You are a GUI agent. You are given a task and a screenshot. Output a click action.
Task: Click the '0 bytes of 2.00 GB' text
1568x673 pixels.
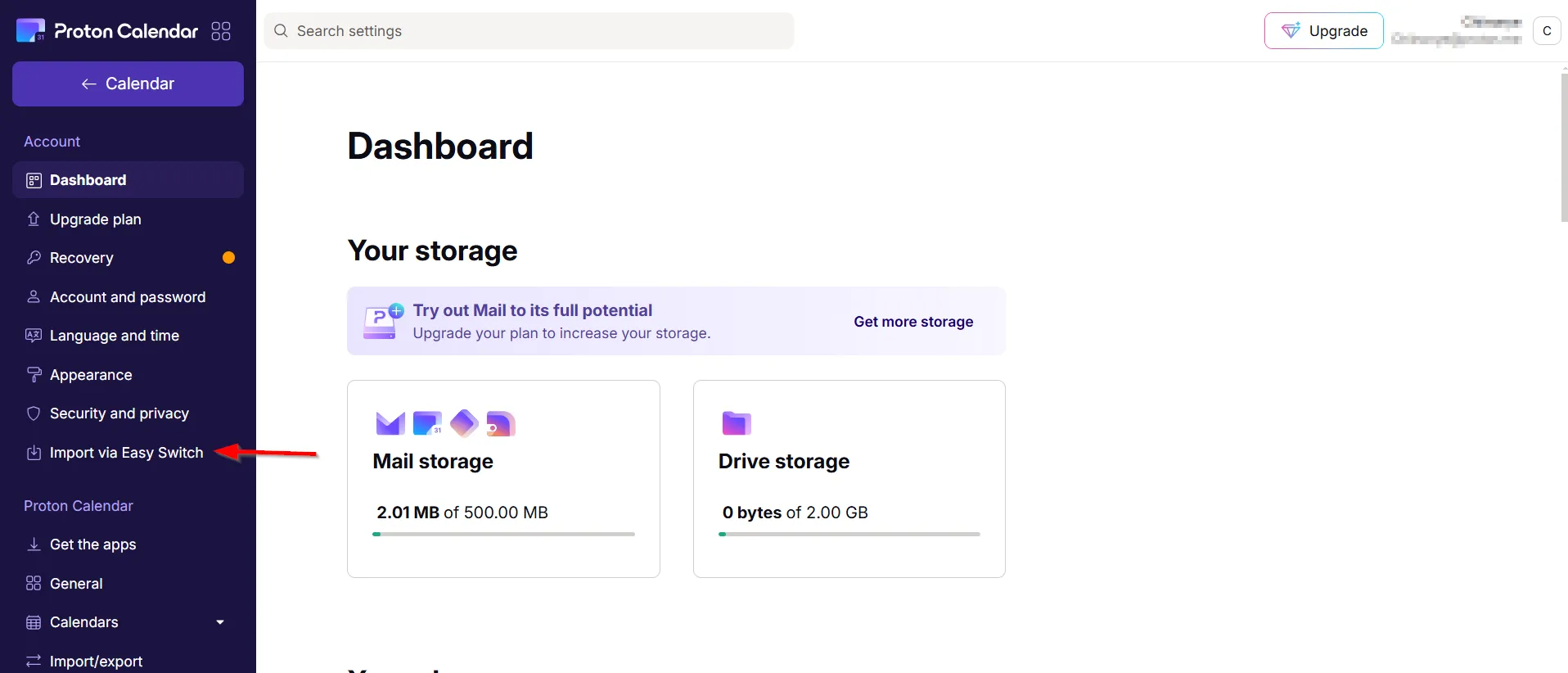(x=795, y=513)
